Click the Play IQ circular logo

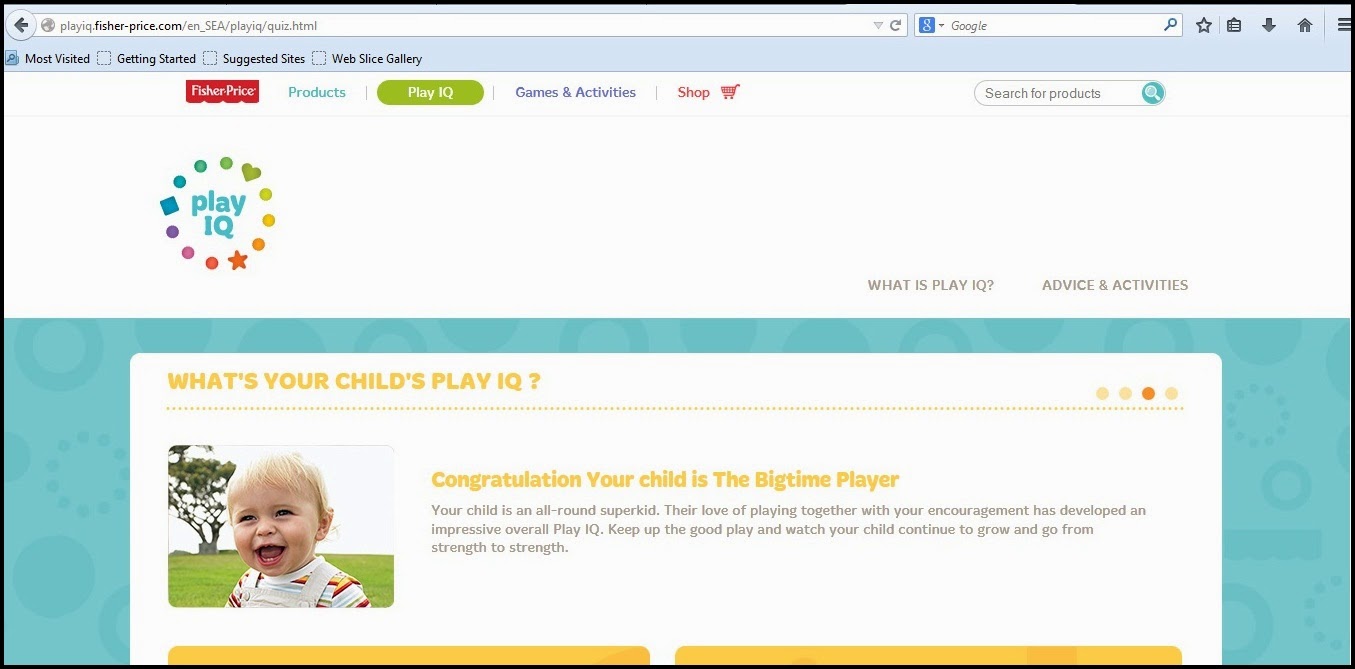pos(217,214)
